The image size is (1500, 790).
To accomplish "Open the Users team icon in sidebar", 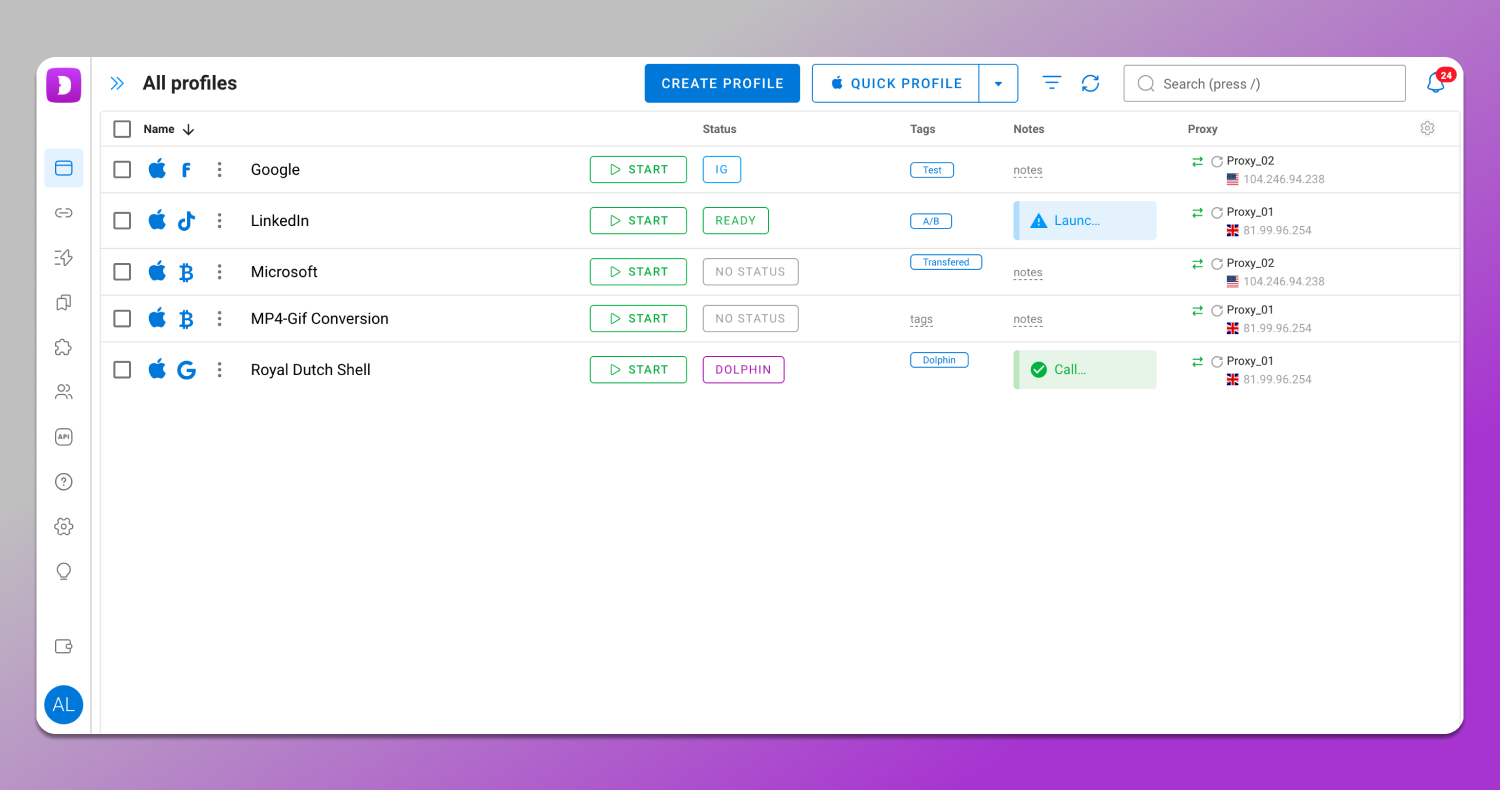I will pos(63,392).
